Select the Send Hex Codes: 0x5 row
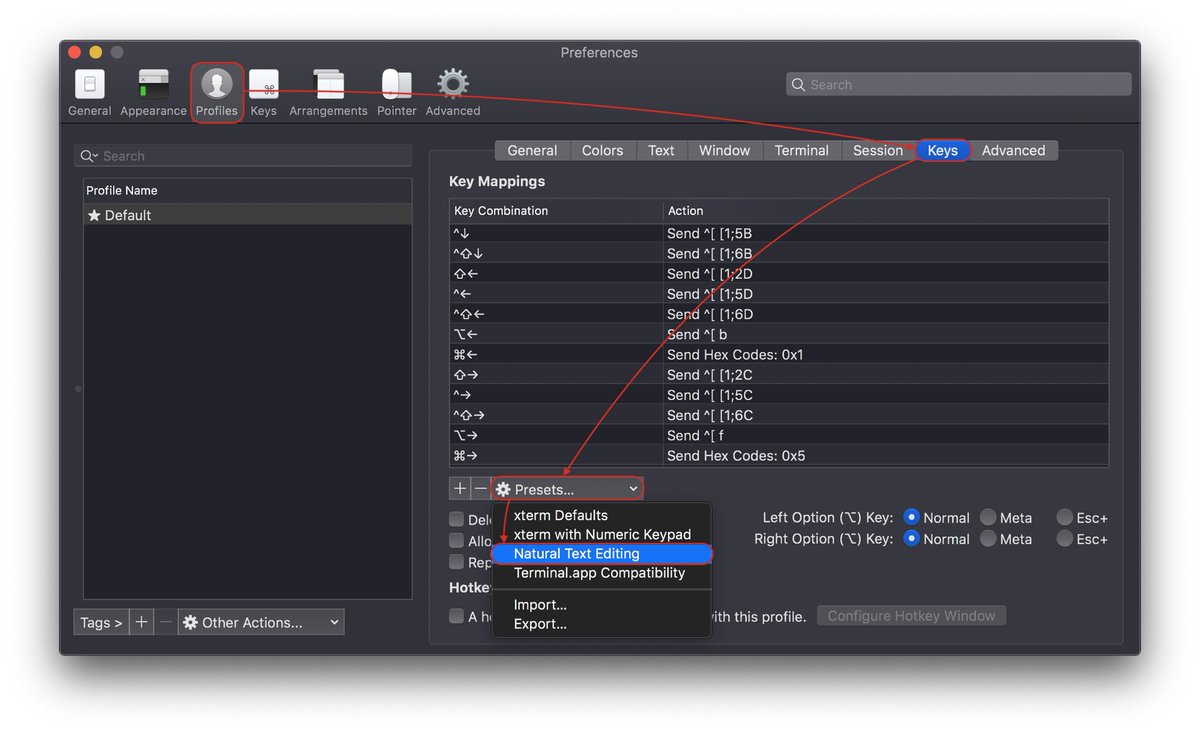 (779, 455)
